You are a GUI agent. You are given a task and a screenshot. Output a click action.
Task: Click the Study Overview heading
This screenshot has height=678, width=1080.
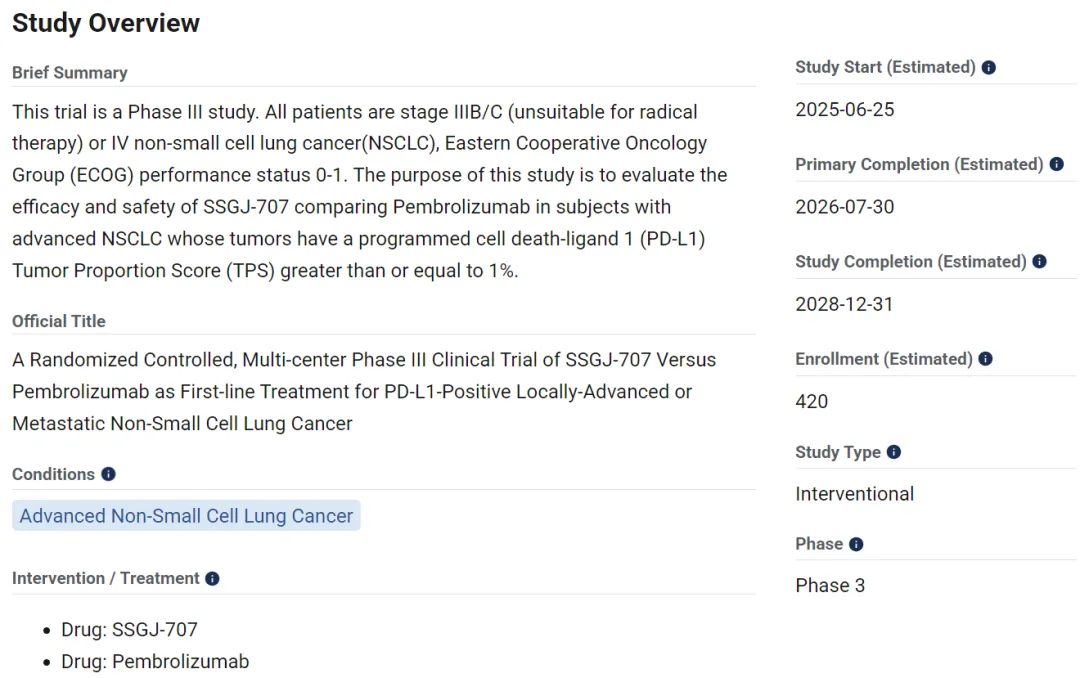tap(106, 23)
